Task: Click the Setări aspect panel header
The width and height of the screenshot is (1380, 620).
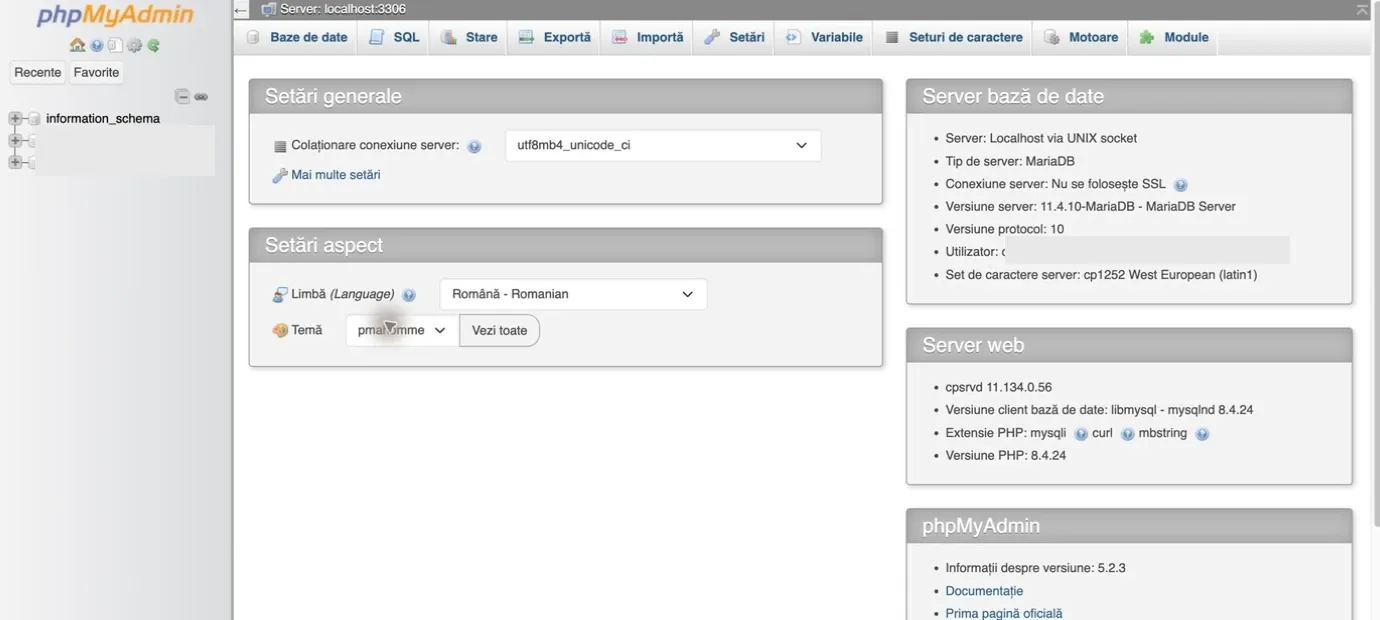Action: (565, 245)
